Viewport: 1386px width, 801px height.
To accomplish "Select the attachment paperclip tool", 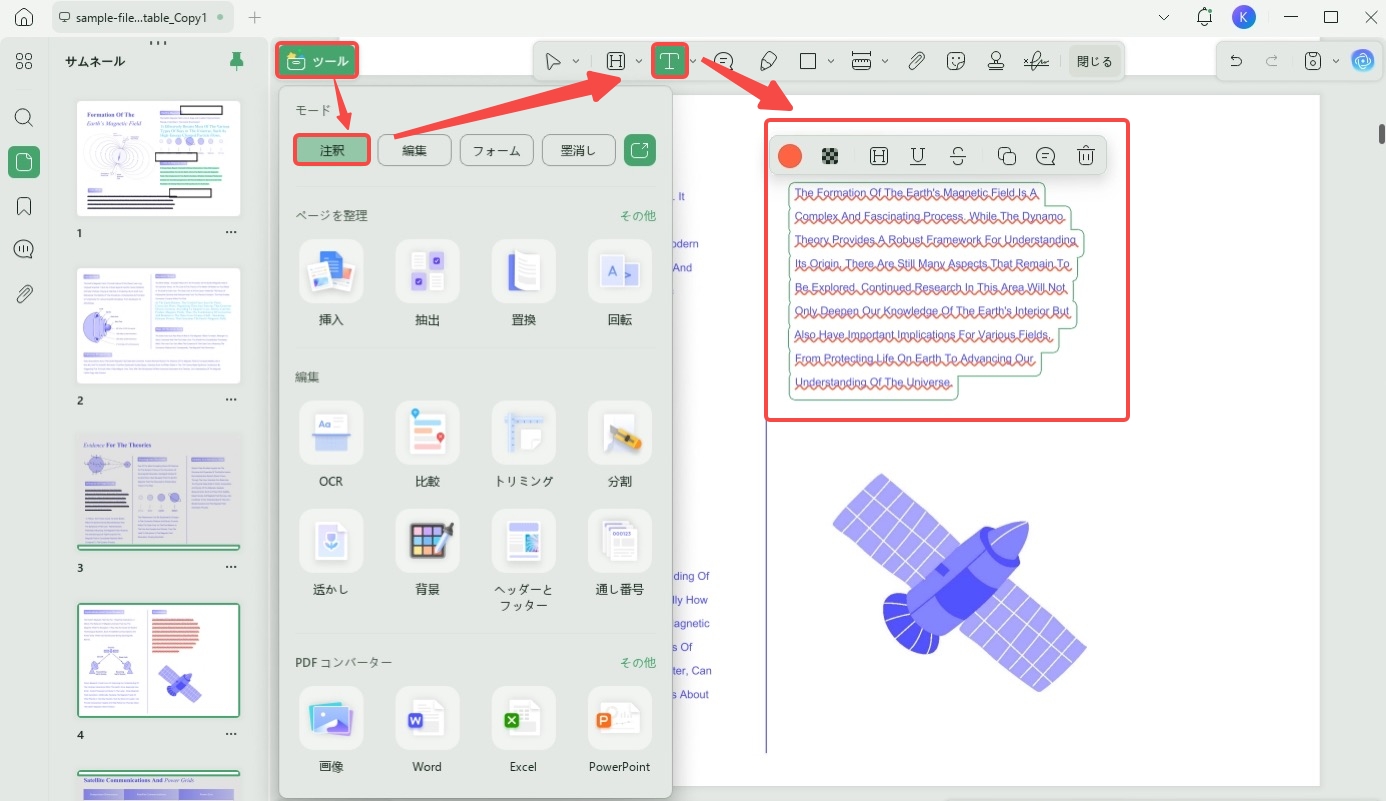I will pos(916,61).
